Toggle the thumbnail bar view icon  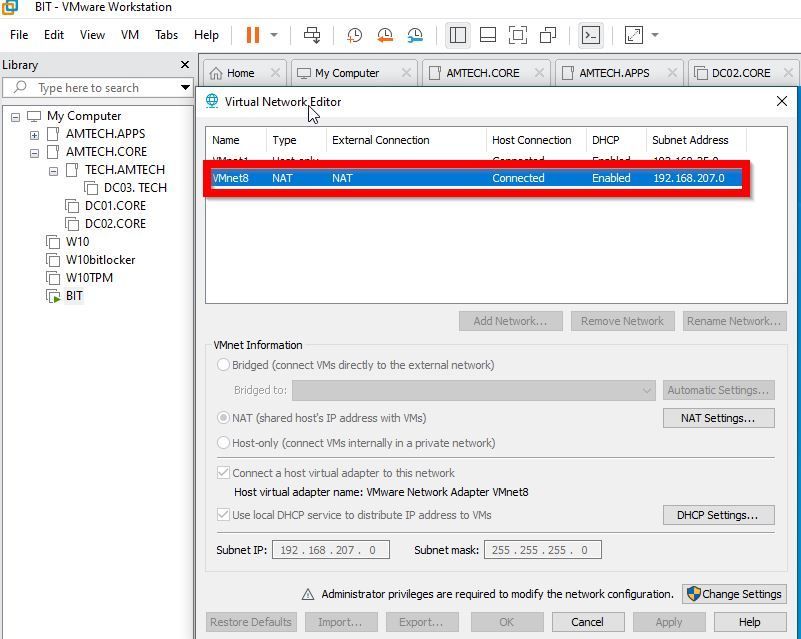(x=488, y=35)
